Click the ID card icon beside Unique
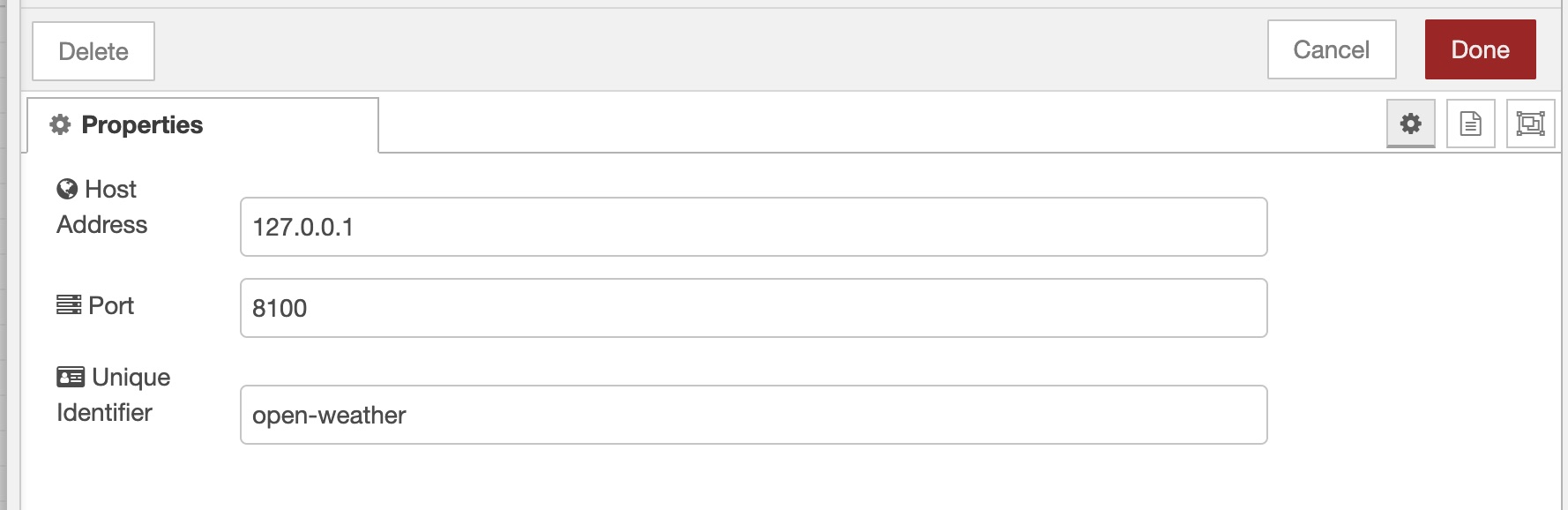This screenshot has width=1568, height=510. coord(71,377)
